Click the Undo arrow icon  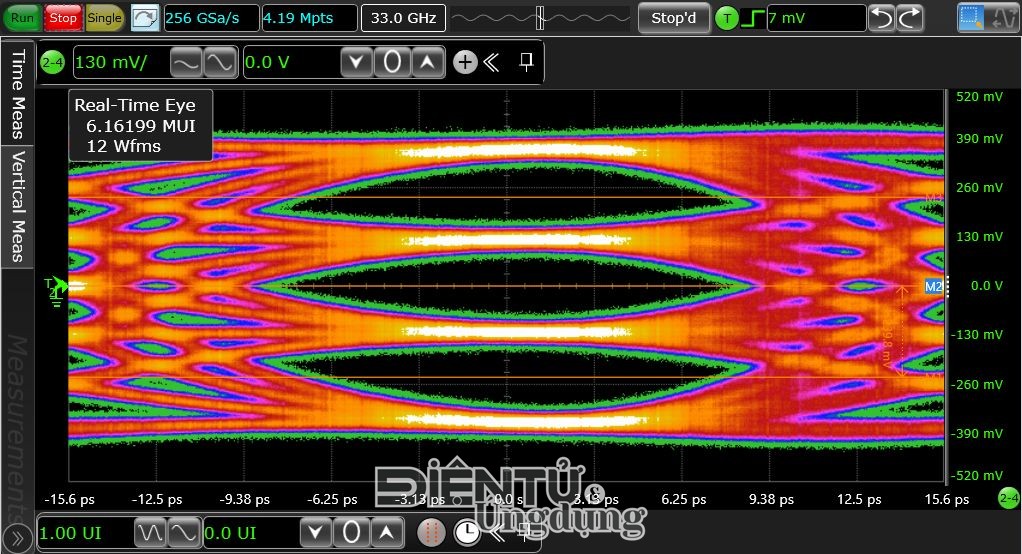point(881,18)
